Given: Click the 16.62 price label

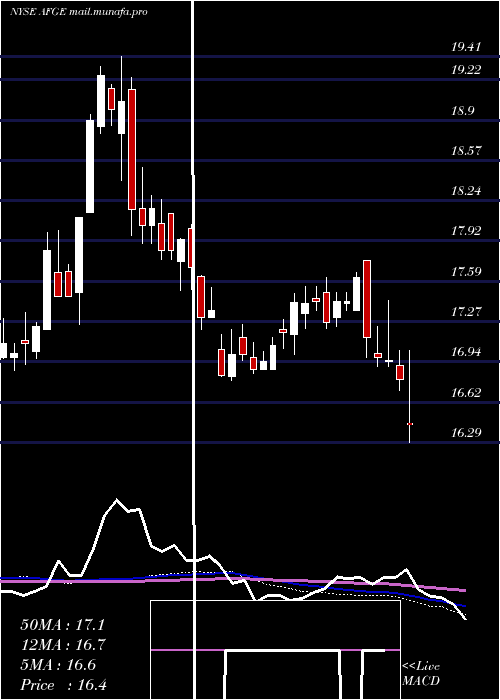Looking at the screenshot, I should click(x=466, y=393).
